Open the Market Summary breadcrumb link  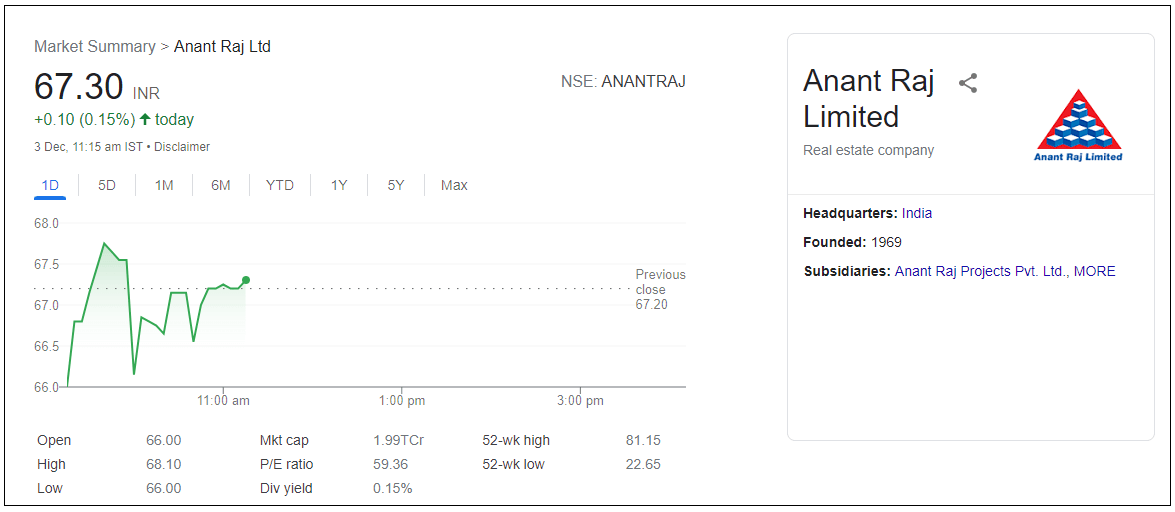pyautogui.click(x=95, y=47)
